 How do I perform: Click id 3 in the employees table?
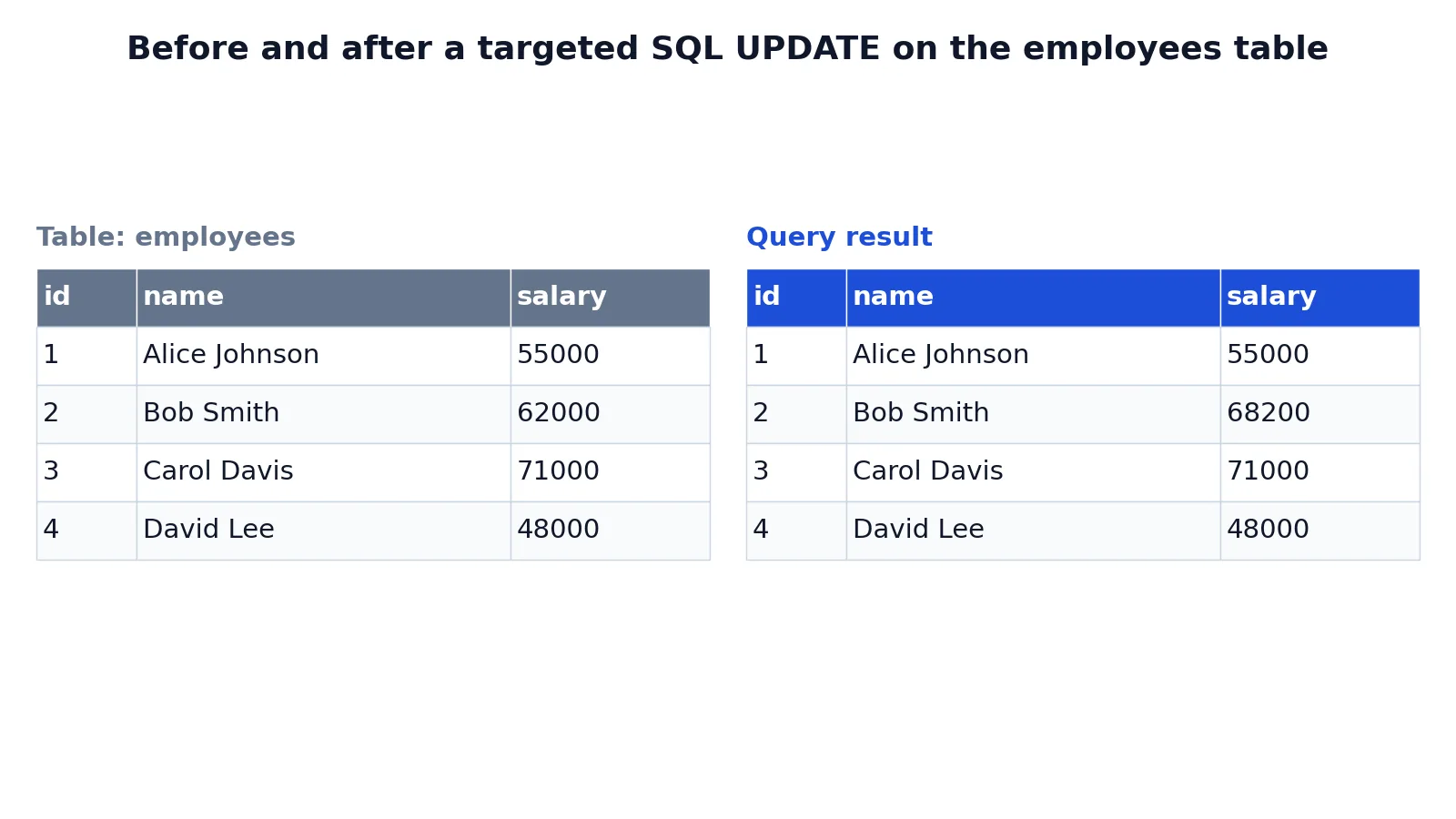(x=86, y=472)
